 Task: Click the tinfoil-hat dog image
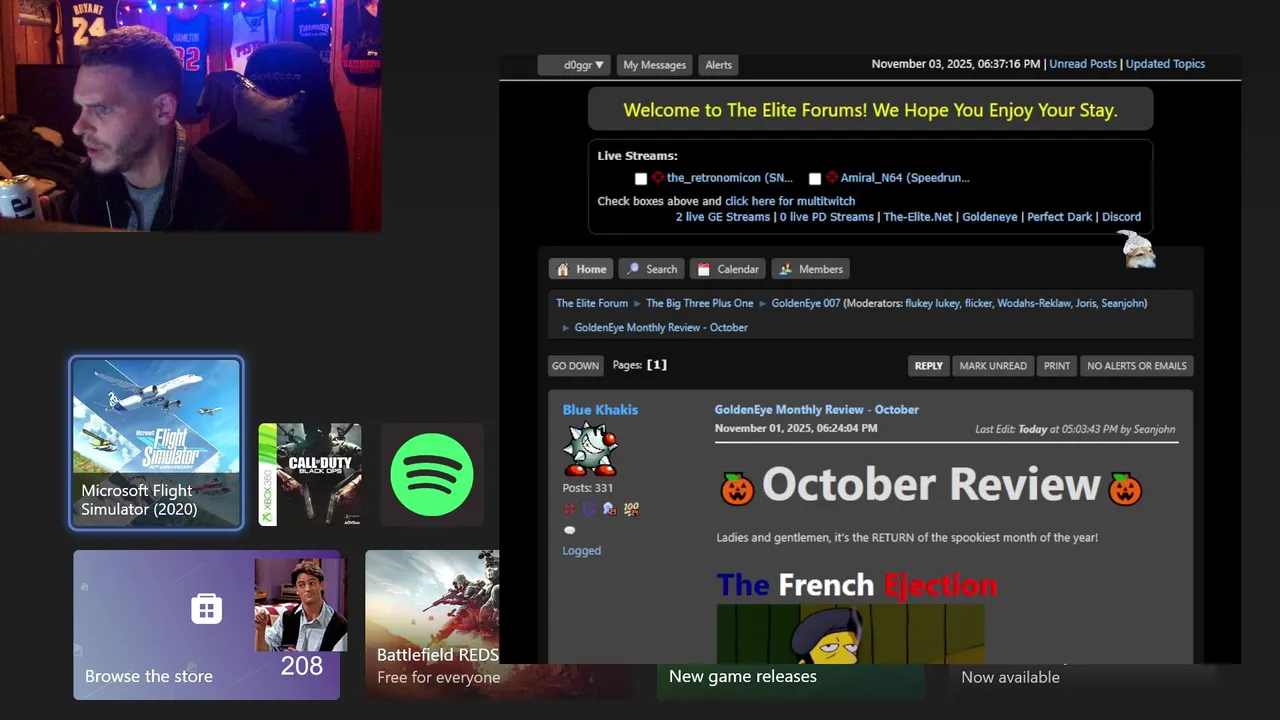[x=1136, y=249]
